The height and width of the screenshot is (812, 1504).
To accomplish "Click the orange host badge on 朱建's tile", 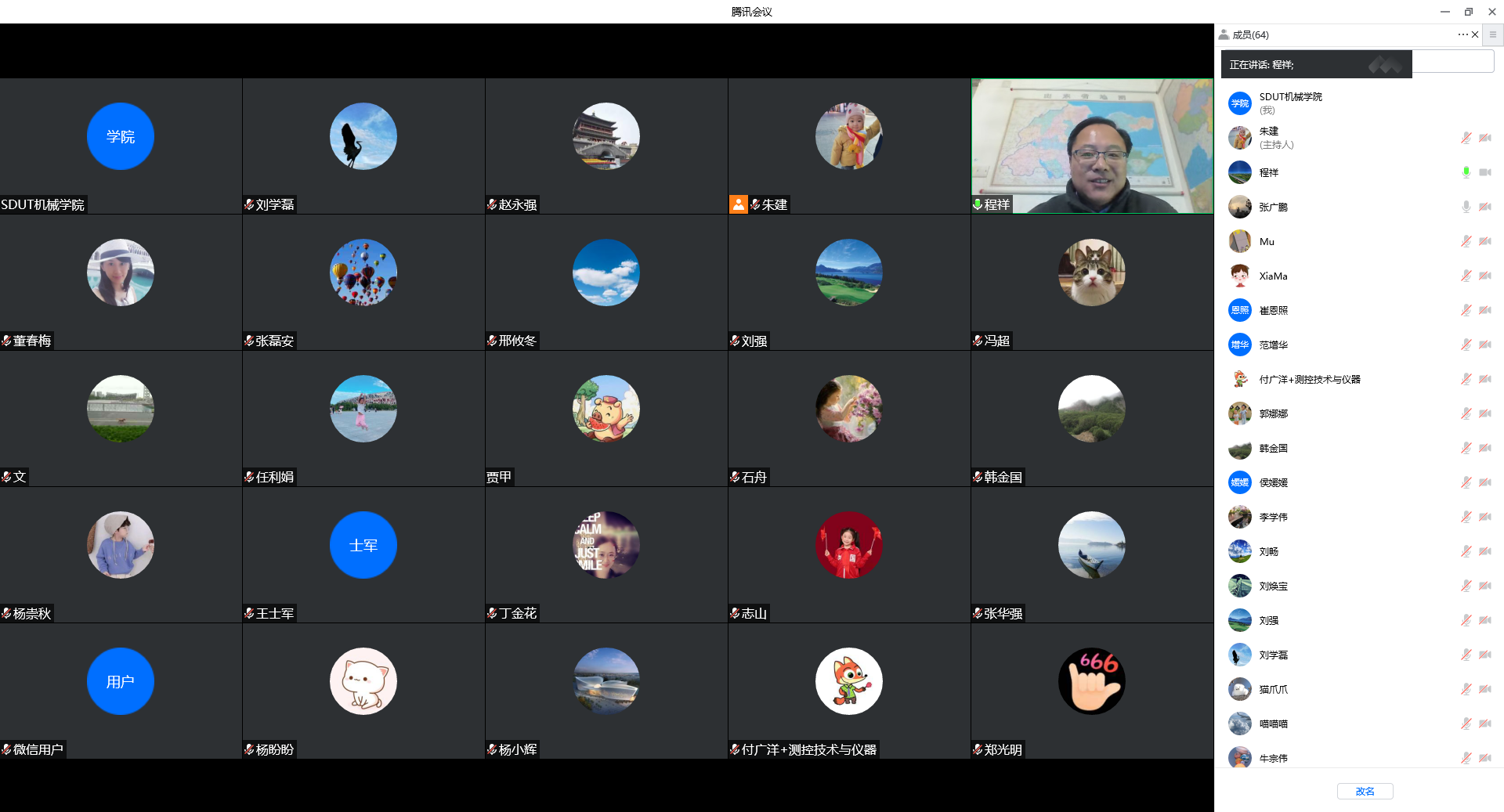I will [x=738, y=204].
